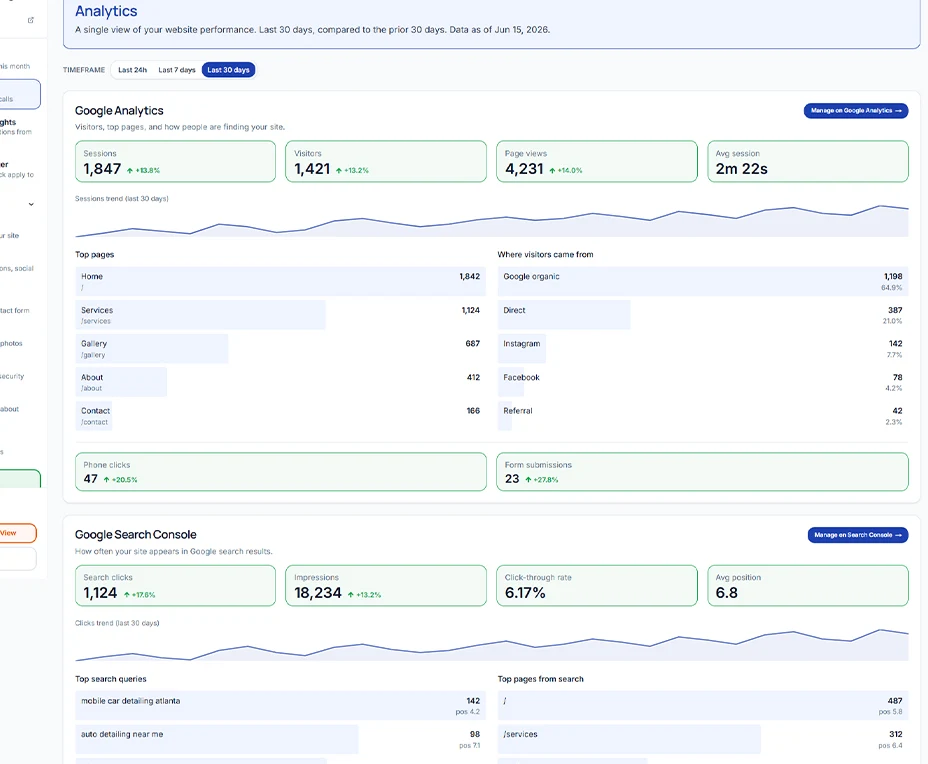Click the Instagram traffic source row
Viewport: 928px width, 764px height.
coord(703,349)
